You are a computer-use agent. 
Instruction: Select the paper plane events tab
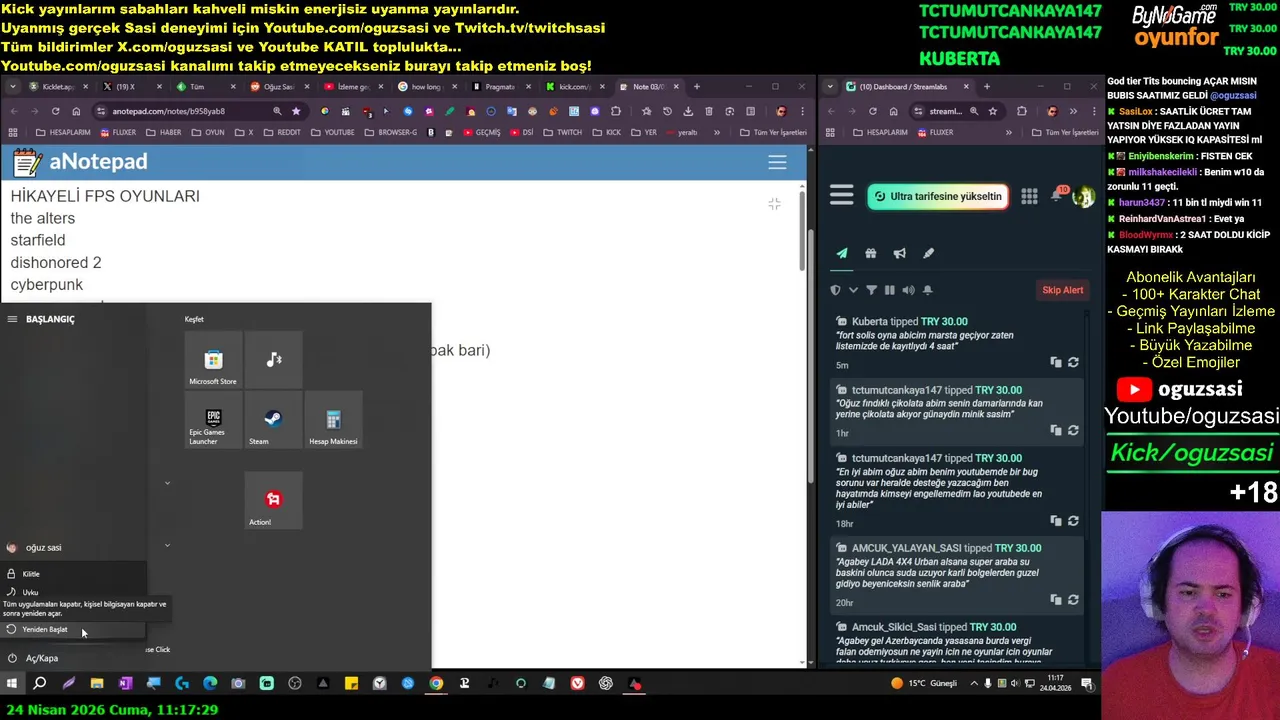tap(842, 253)
